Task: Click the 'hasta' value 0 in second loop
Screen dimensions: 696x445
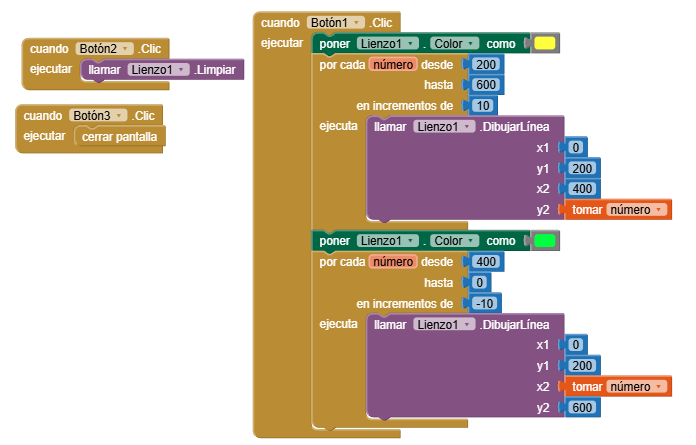Action: (480, 283)
